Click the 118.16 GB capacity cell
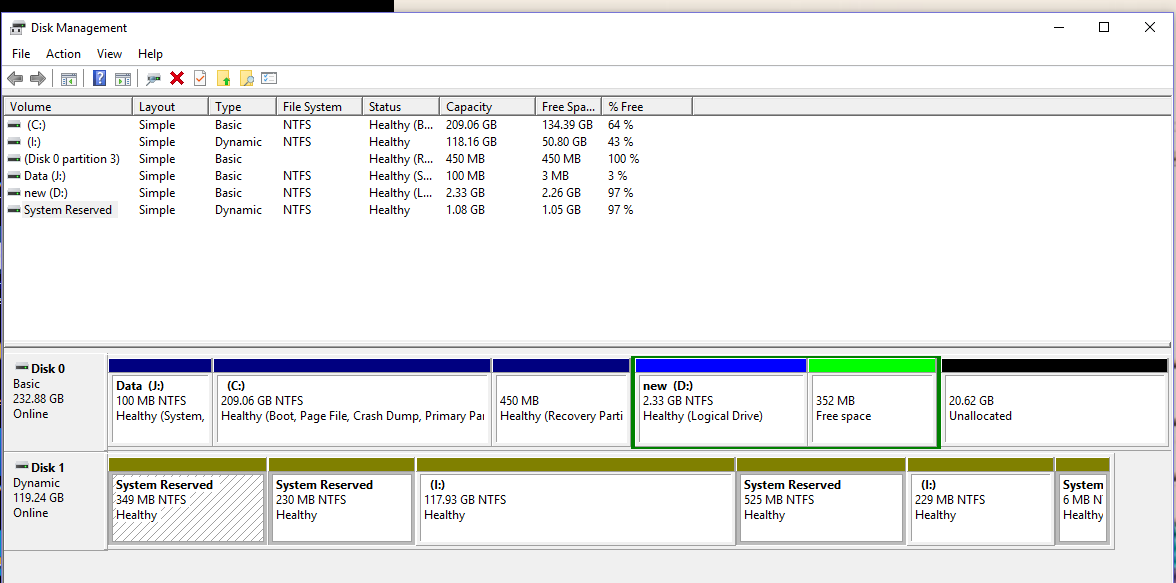 click(x=471, y=142)
